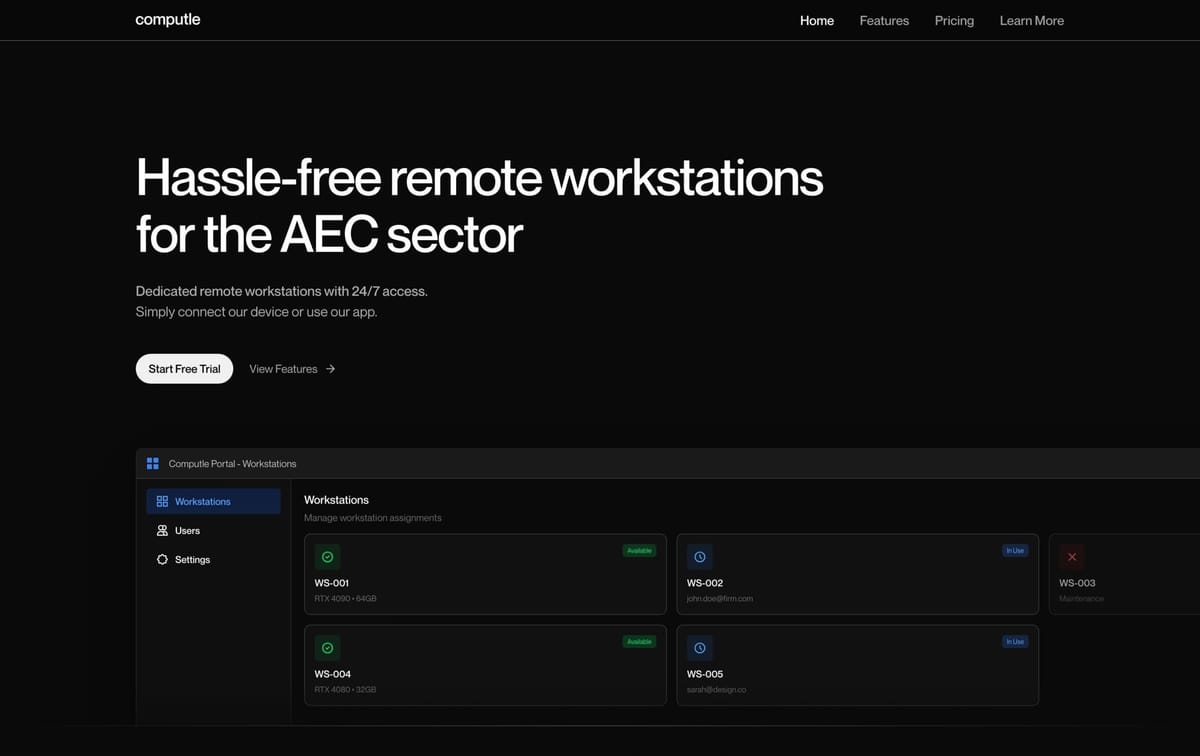Click the computle logo in the header
1200x756 pixels.
(167, 19)
